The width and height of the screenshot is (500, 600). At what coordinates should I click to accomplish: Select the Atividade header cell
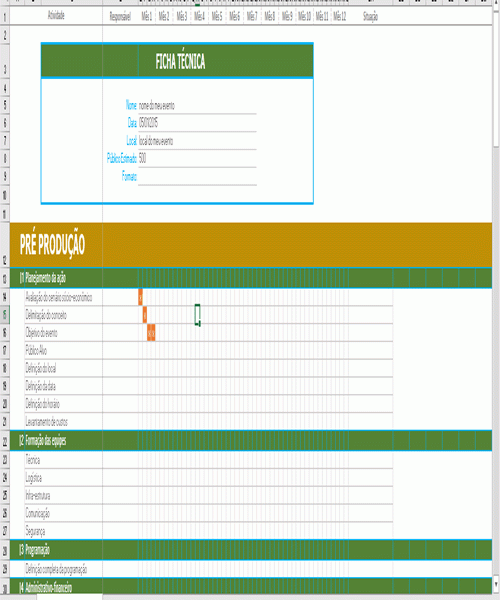point(56,16)
